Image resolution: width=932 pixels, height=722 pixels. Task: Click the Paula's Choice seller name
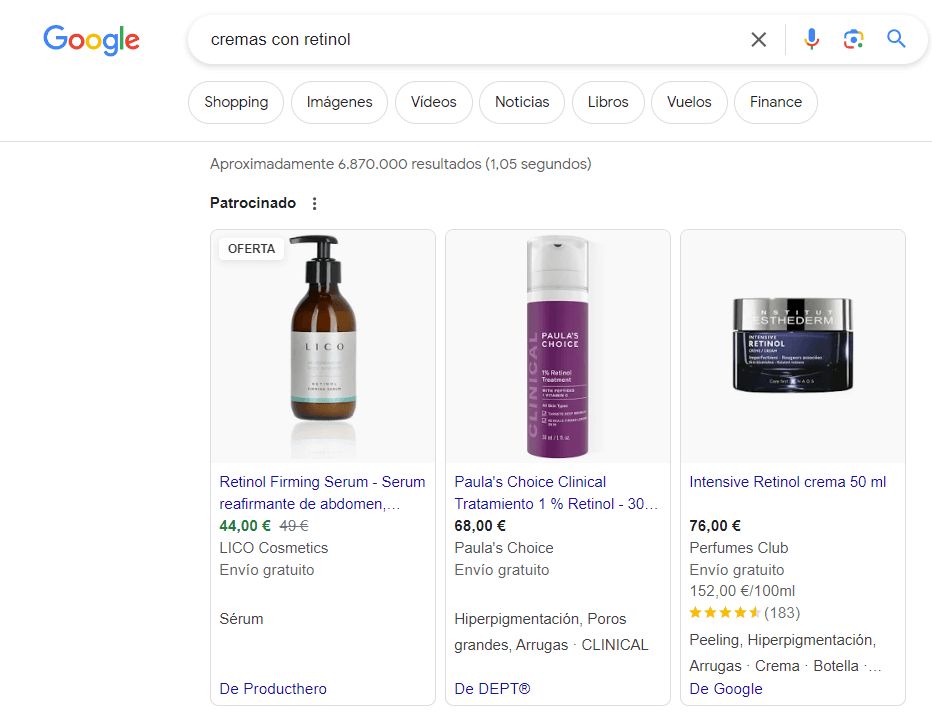503,548
